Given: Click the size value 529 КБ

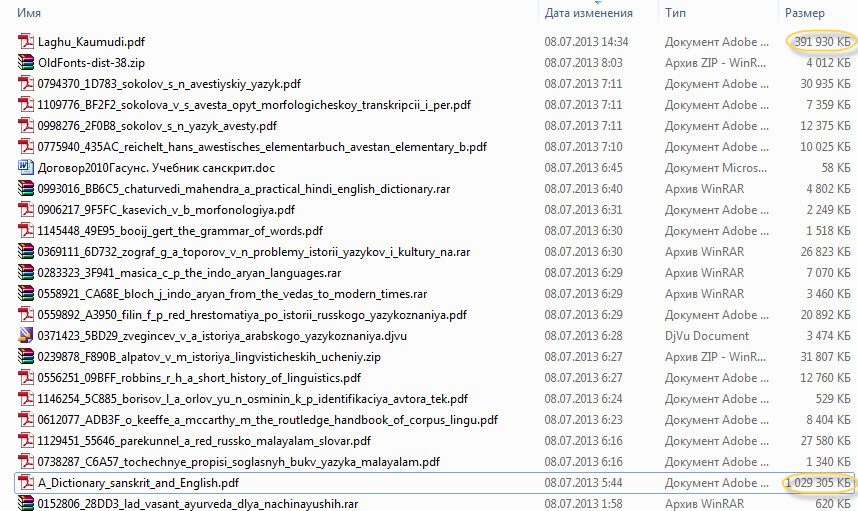Looking at the screenshot, I should (833, 399).
